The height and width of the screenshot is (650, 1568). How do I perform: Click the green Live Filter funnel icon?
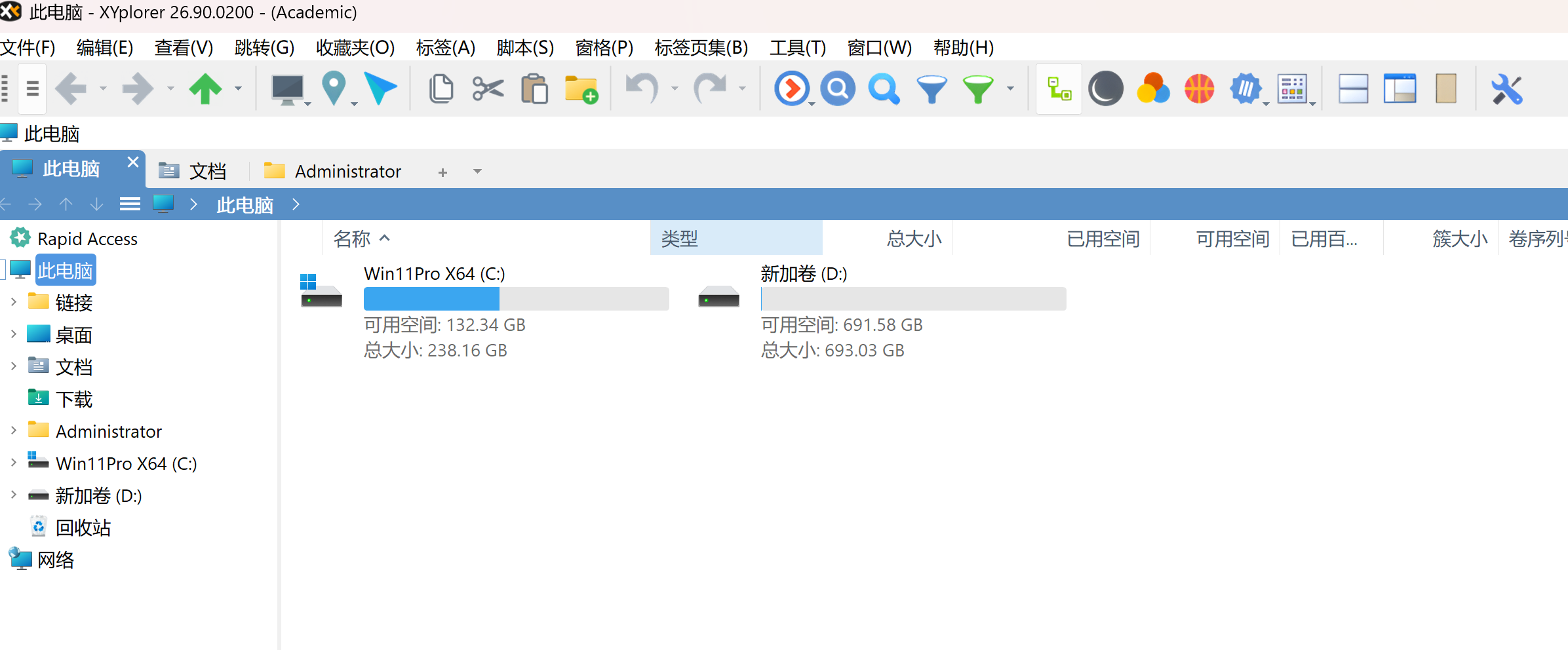tap(978, 89)
